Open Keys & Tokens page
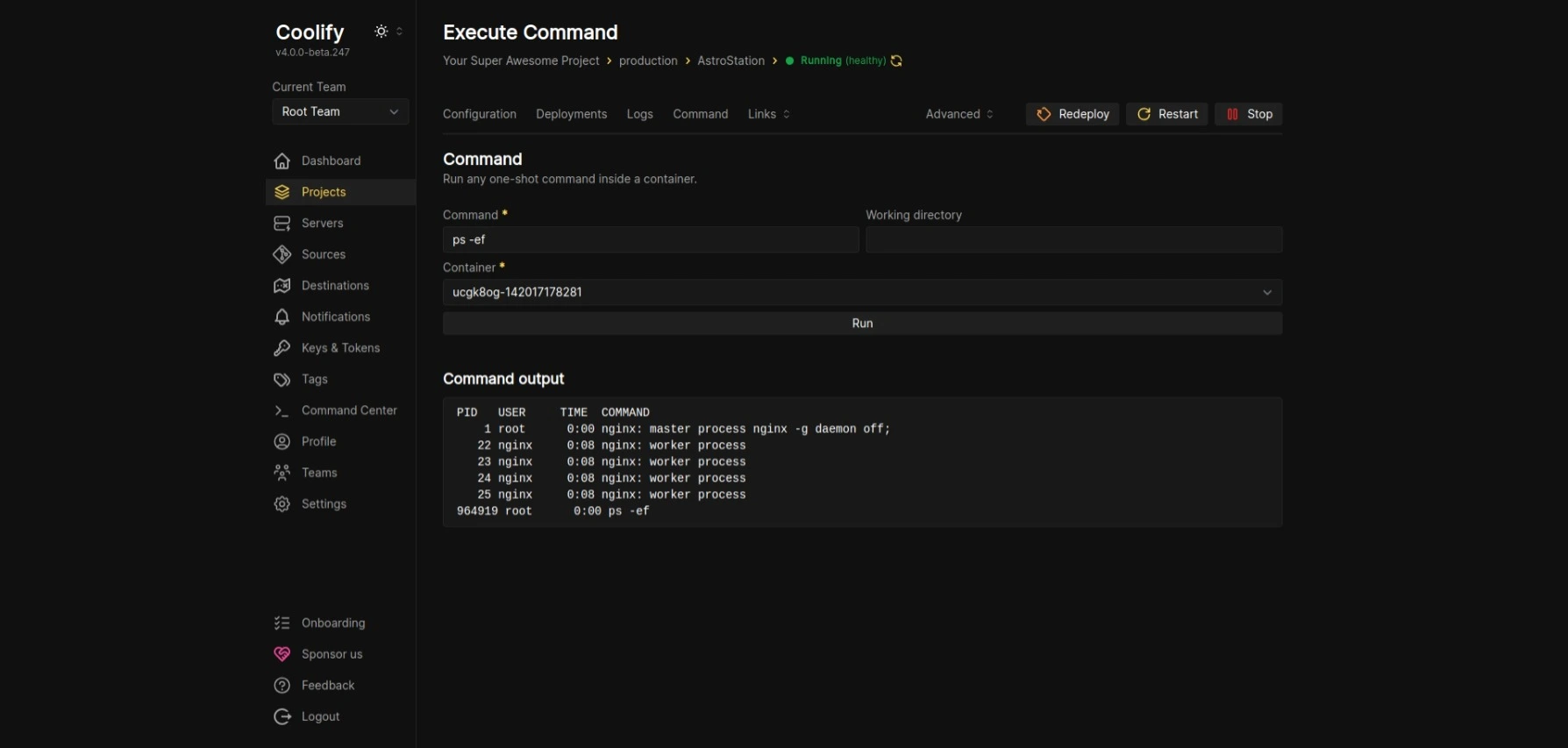1568x748 pixels. (340, 348)
